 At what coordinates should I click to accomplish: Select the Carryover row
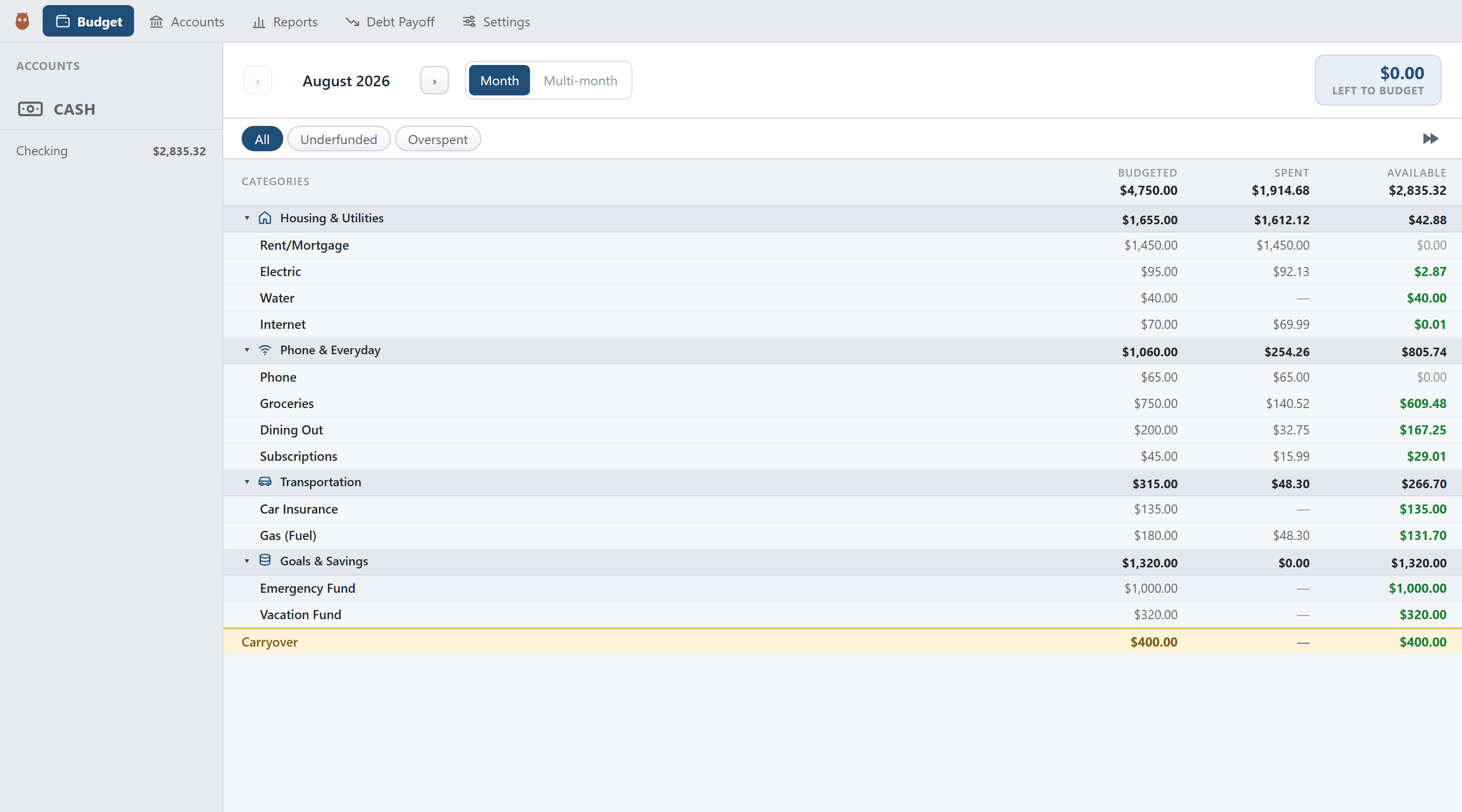click(842, 642)
